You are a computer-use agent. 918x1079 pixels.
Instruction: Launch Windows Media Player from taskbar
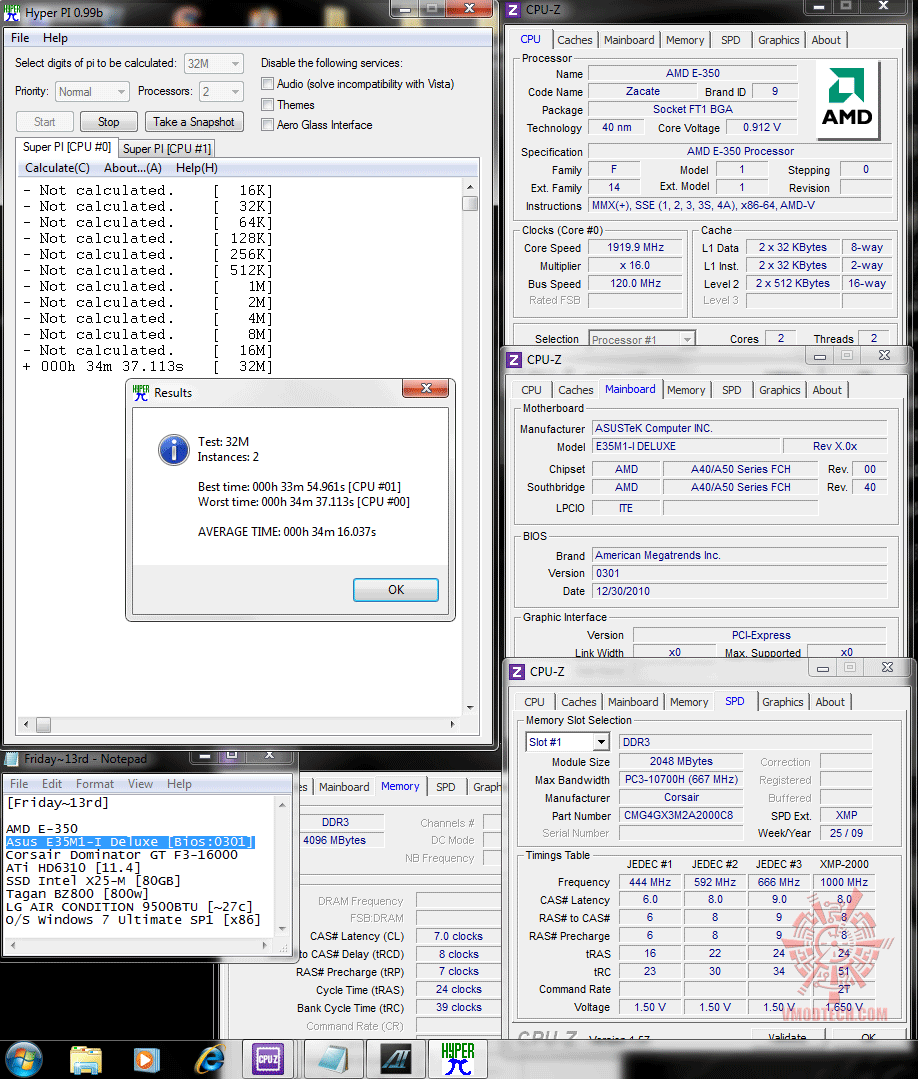click(x=147, y=1060)
